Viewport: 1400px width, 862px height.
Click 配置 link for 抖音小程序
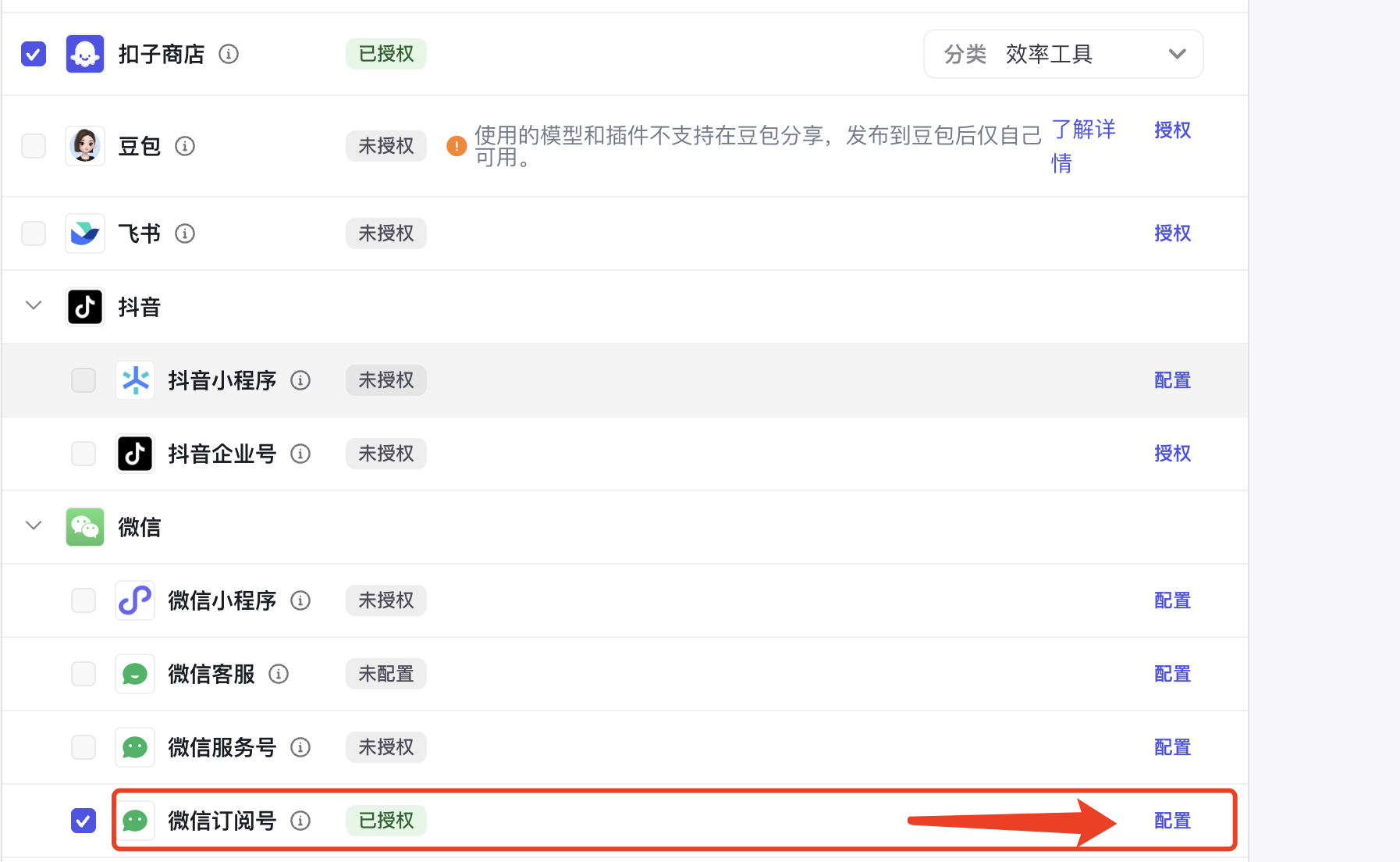tap(1172, 380)
